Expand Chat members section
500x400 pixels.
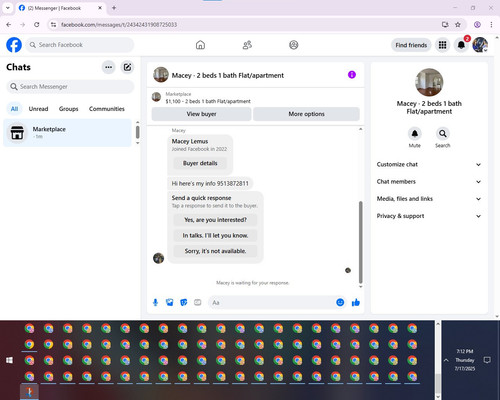pyautogui.click(x=429, y=182)
